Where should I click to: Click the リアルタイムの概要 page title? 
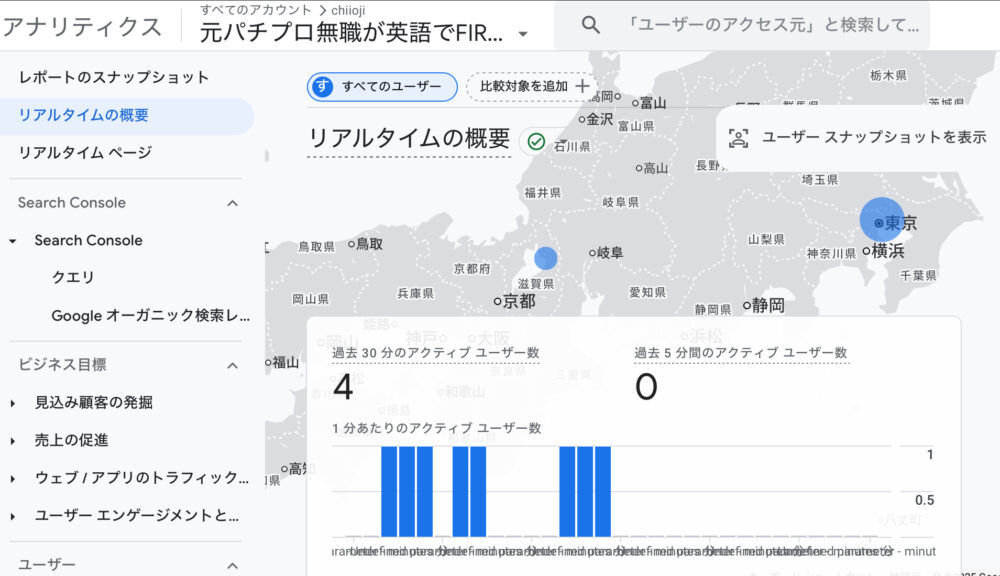(409, 138)
